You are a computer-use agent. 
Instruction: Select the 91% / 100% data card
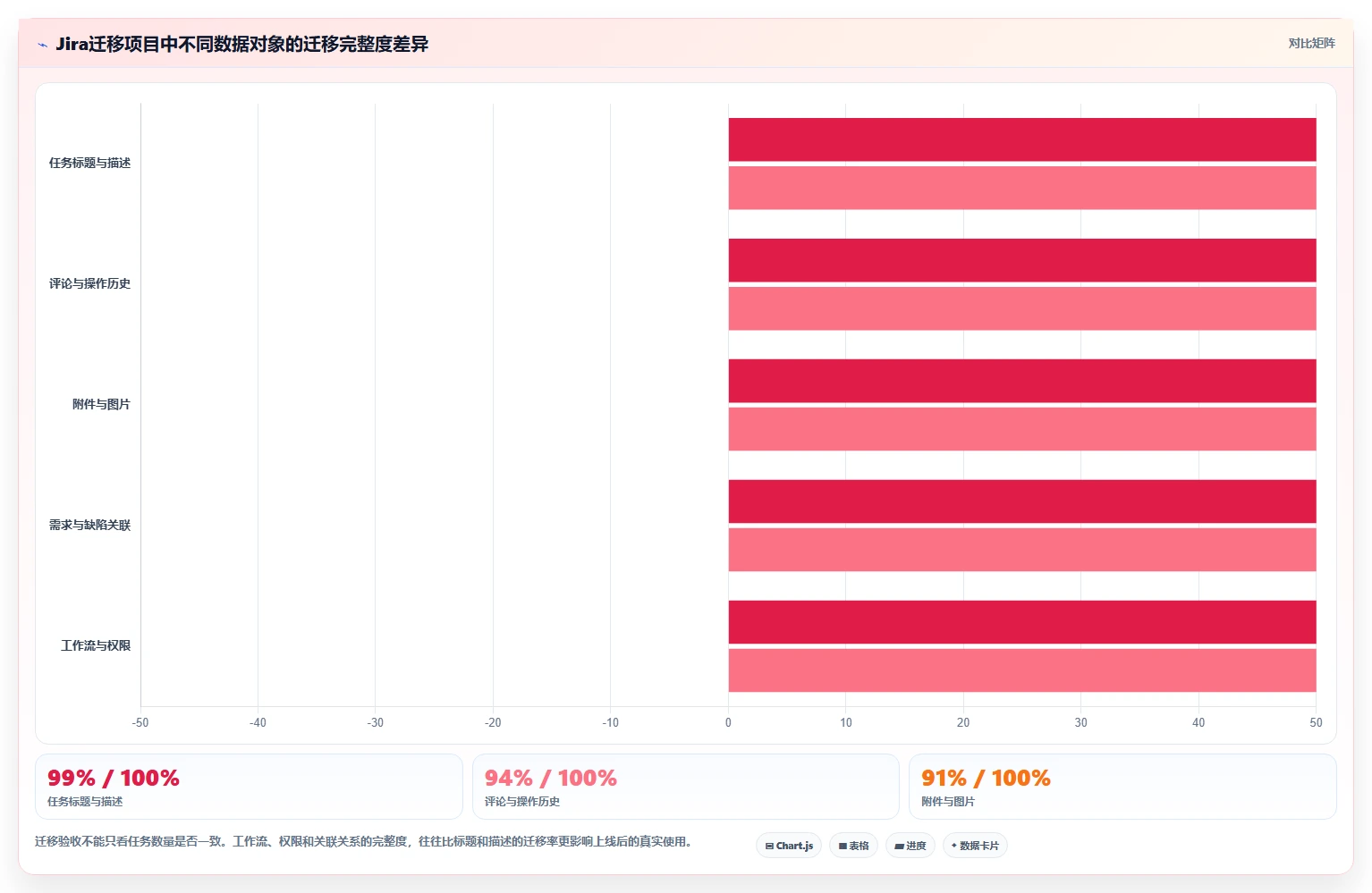coord(1122,787)
